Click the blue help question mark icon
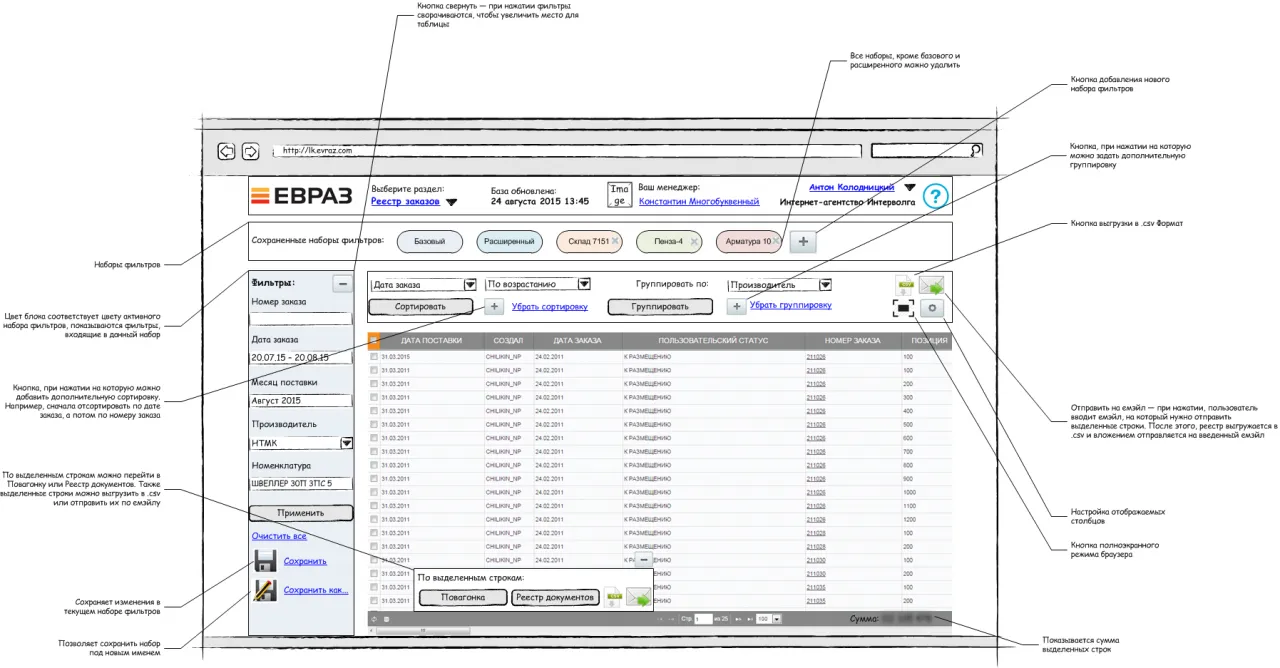This screenshot has height=668, width=1280. (934, 196)
